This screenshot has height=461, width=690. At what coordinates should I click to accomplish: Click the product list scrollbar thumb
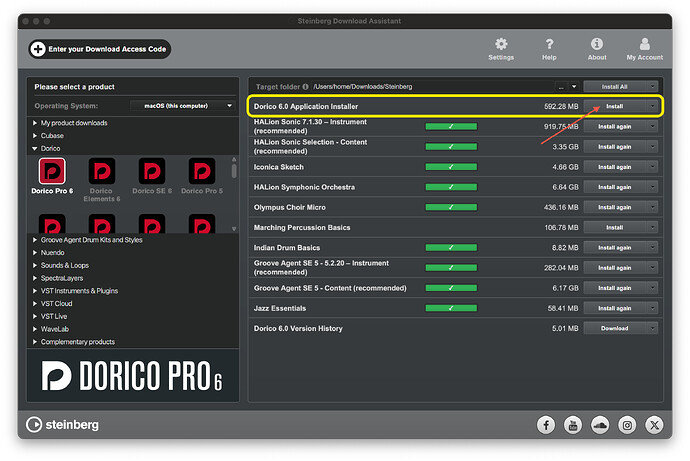tap(234, 171)
